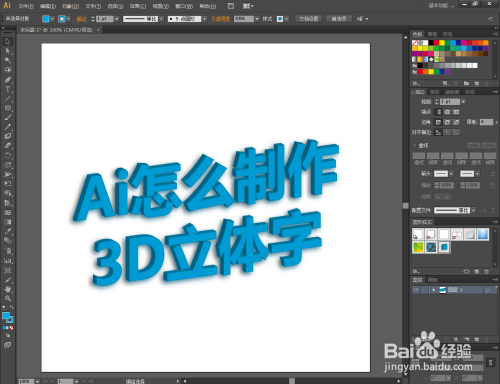Open variable width profile dropdown in control bar
The height and width of the screenshot is (384, 500).
[x=161, y=19]
